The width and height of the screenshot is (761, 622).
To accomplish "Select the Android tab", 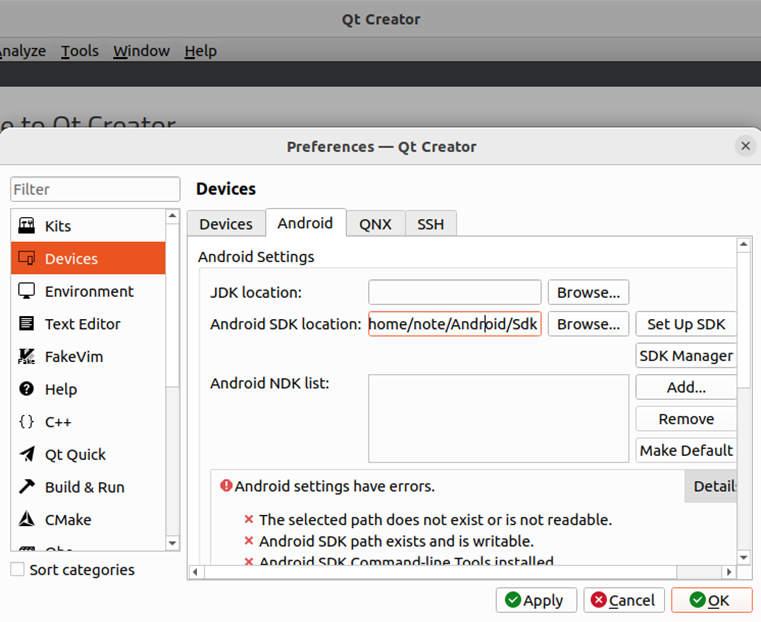I will (305, 223).
